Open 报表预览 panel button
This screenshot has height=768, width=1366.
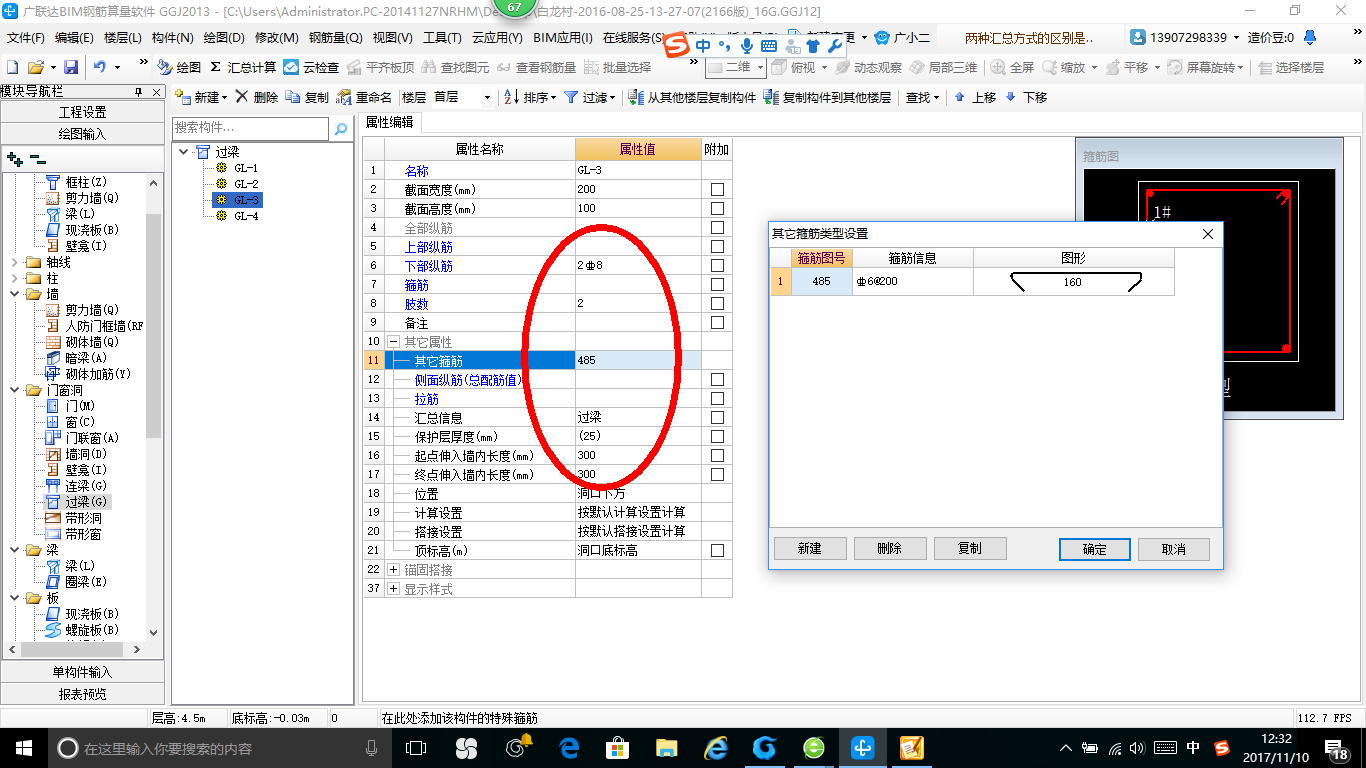coord(83,693)
